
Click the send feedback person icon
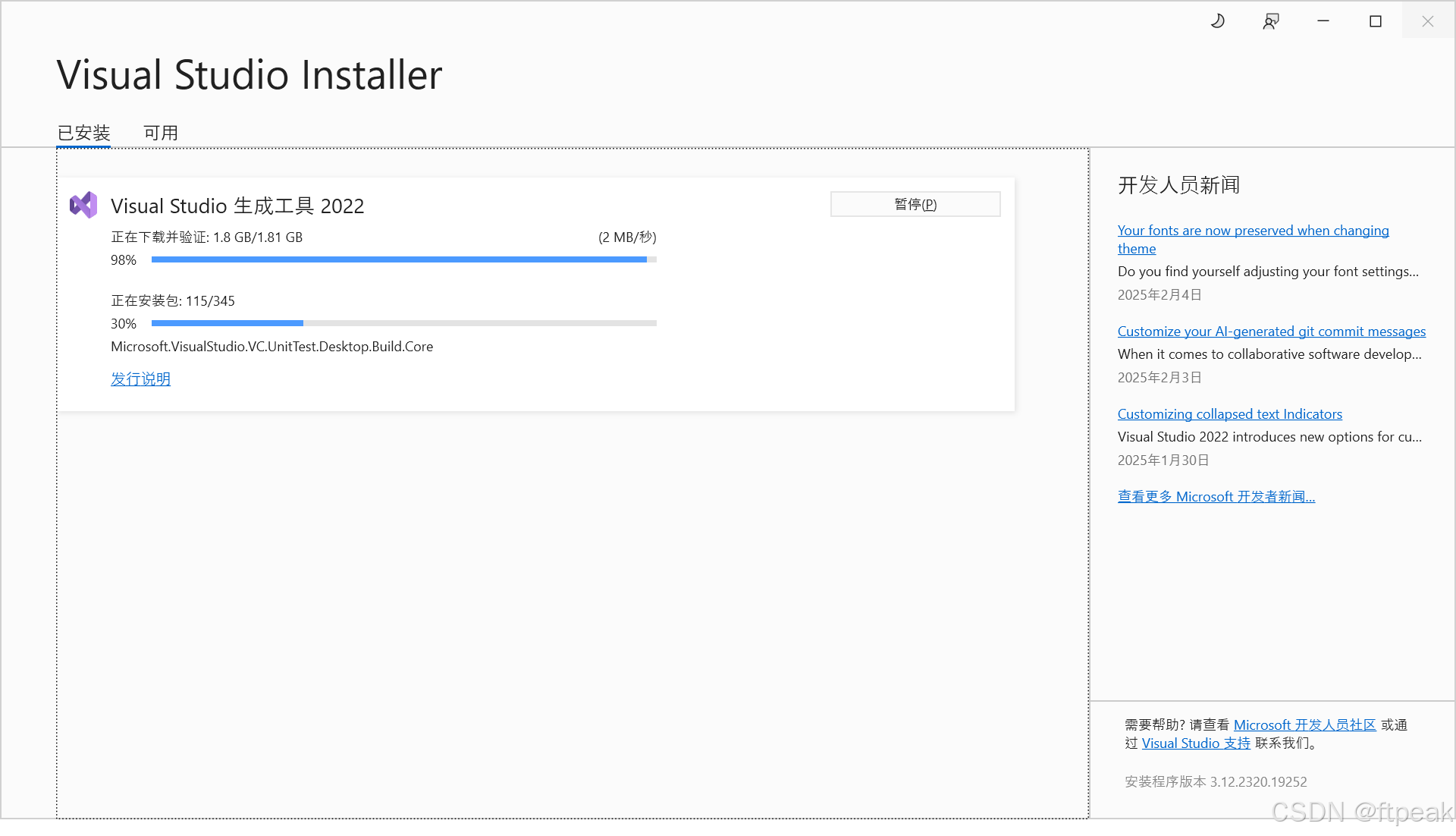tap(1271, 21)
